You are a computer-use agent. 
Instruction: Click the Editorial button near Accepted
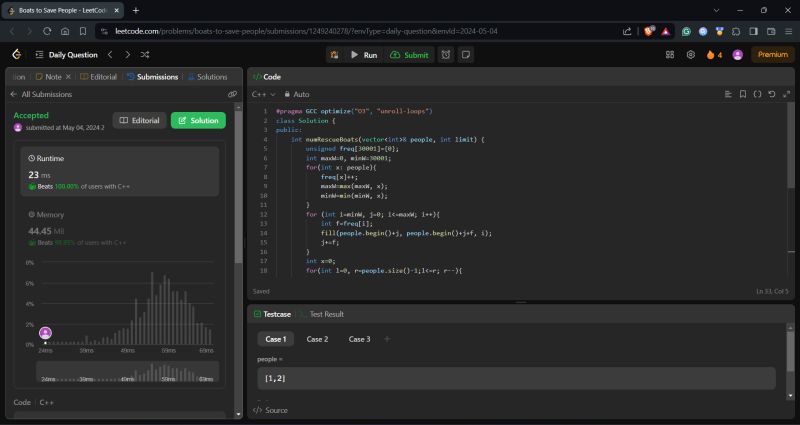point(139,120)
